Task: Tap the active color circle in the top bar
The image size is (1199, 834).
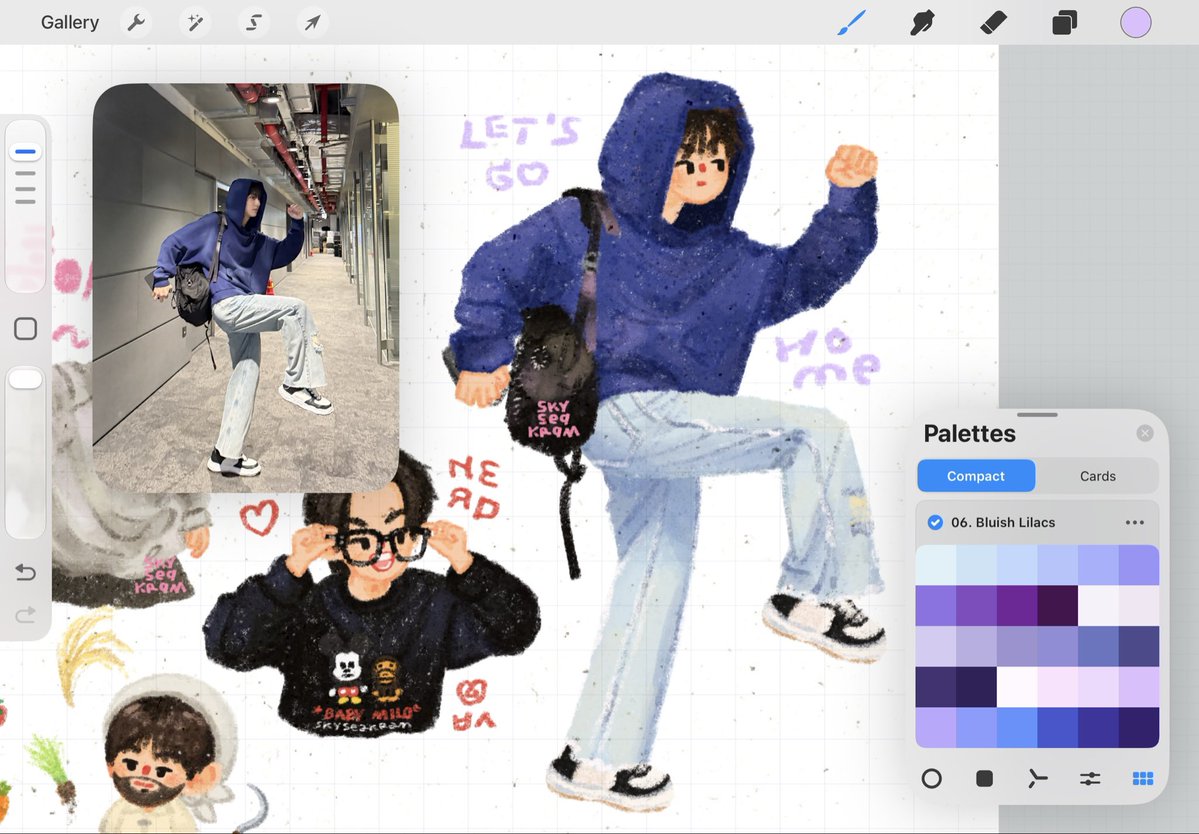Action: (1136, 23)
